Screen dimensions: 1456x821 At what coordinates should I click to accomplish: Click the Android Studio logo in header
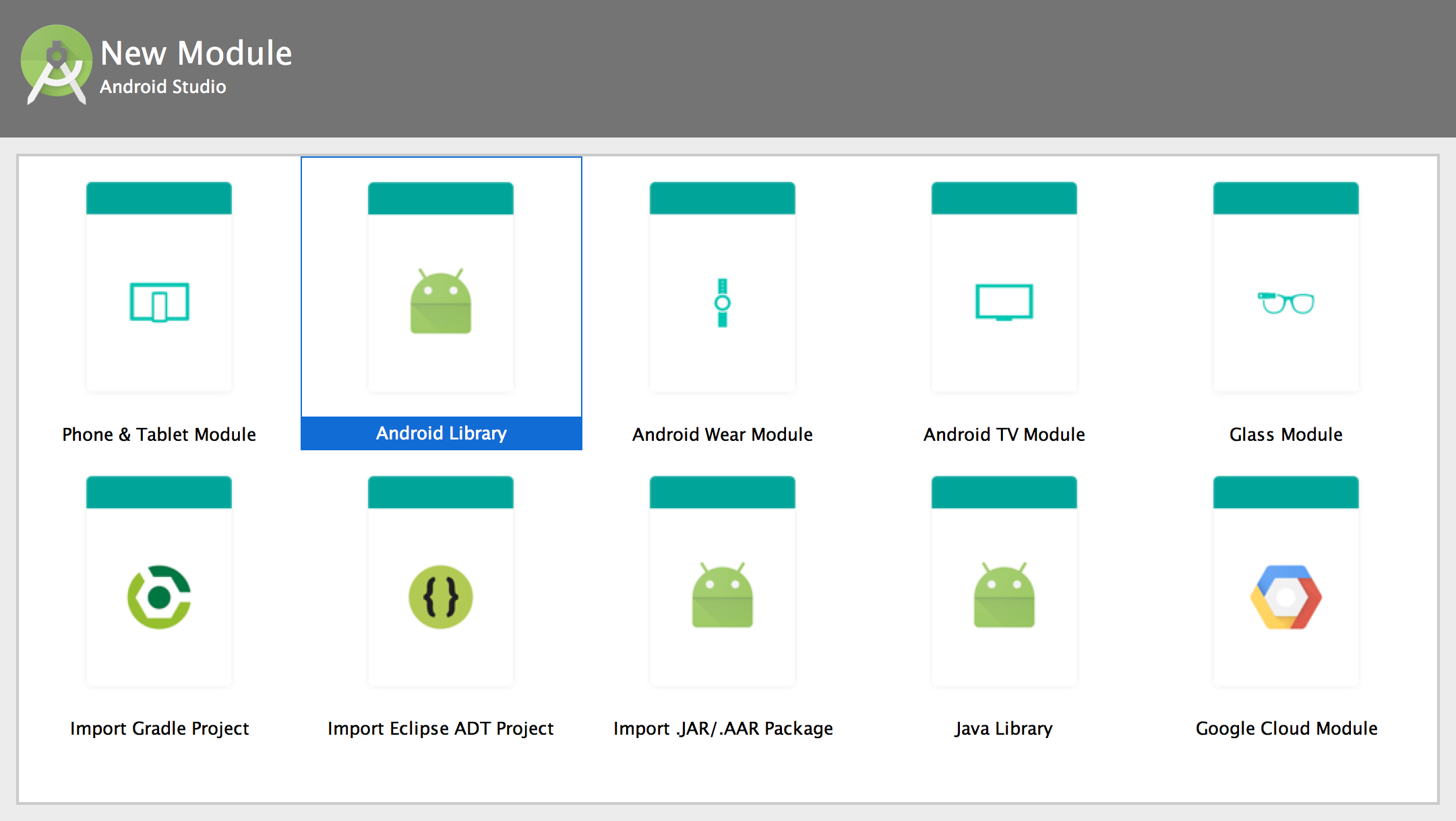tap(57, 65)
